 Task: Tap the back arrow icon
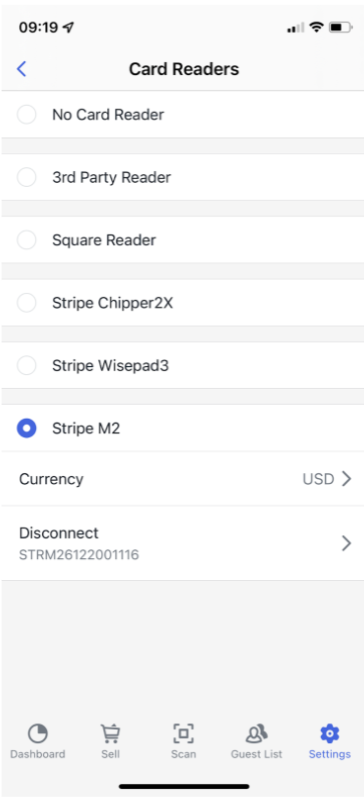tap(21, 69)
